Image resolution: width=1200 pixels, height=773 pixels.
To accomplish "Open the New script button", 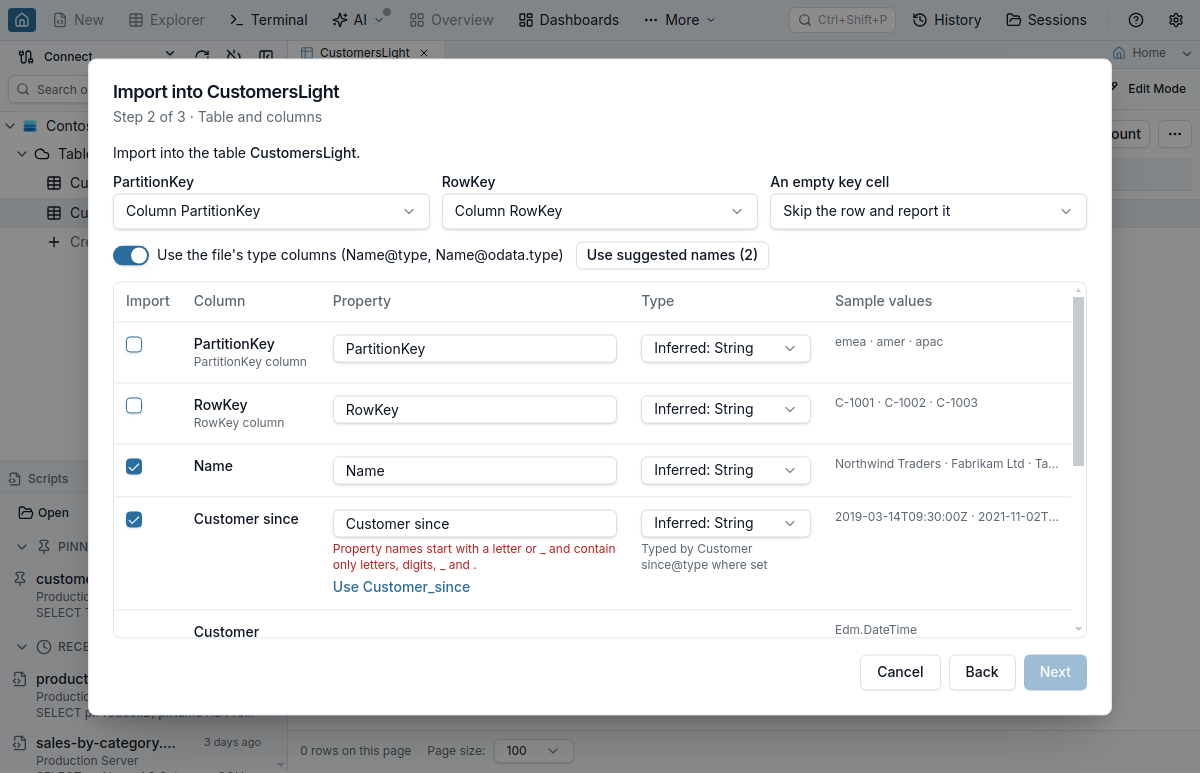I will pyautogui.click(x=78, y=20).
